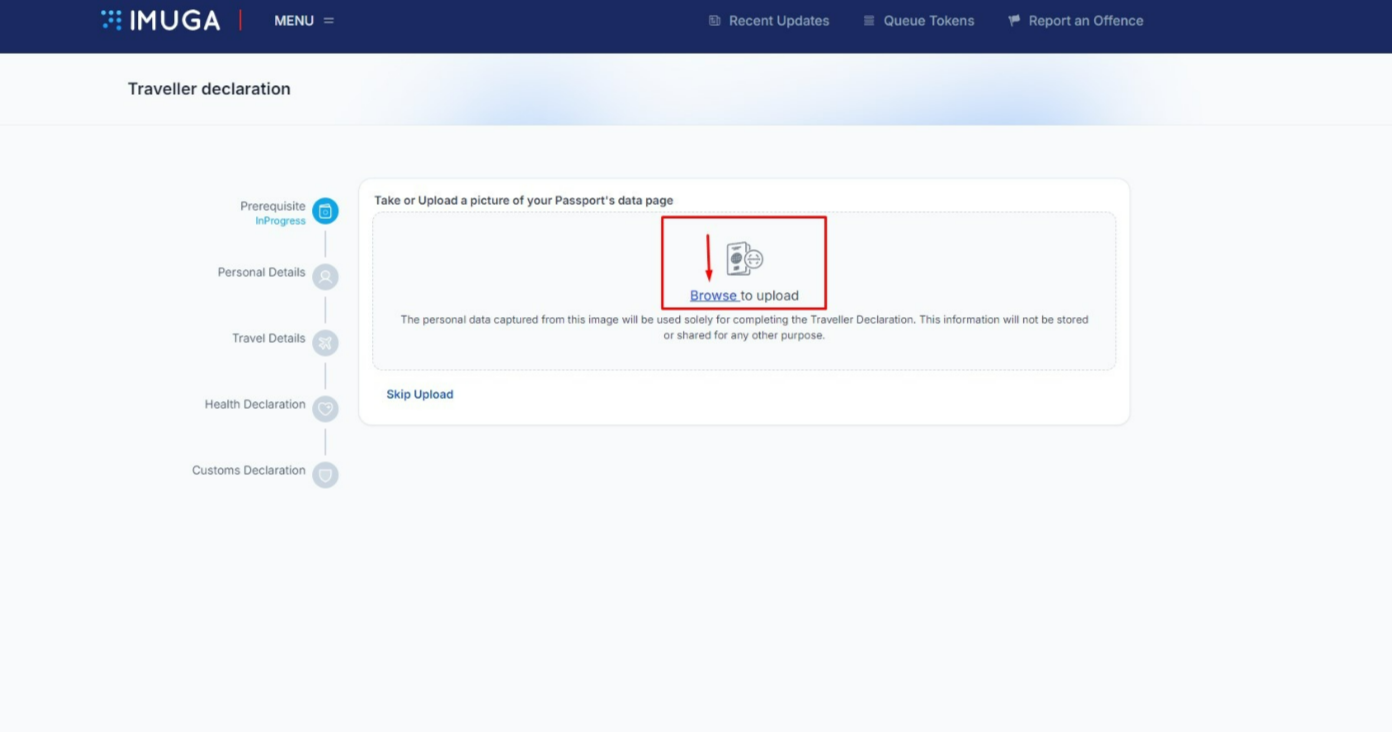Open Report an Offence
The image size is (1392, 732).
tap(1075, 21)
